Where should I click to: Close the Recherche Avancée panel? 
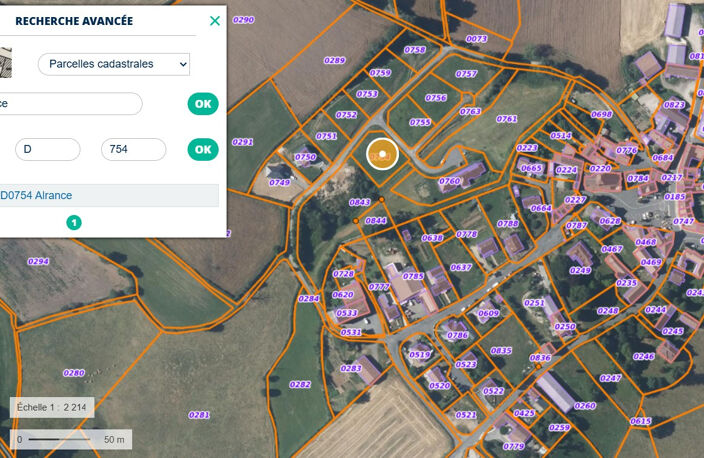click(215, 21)
